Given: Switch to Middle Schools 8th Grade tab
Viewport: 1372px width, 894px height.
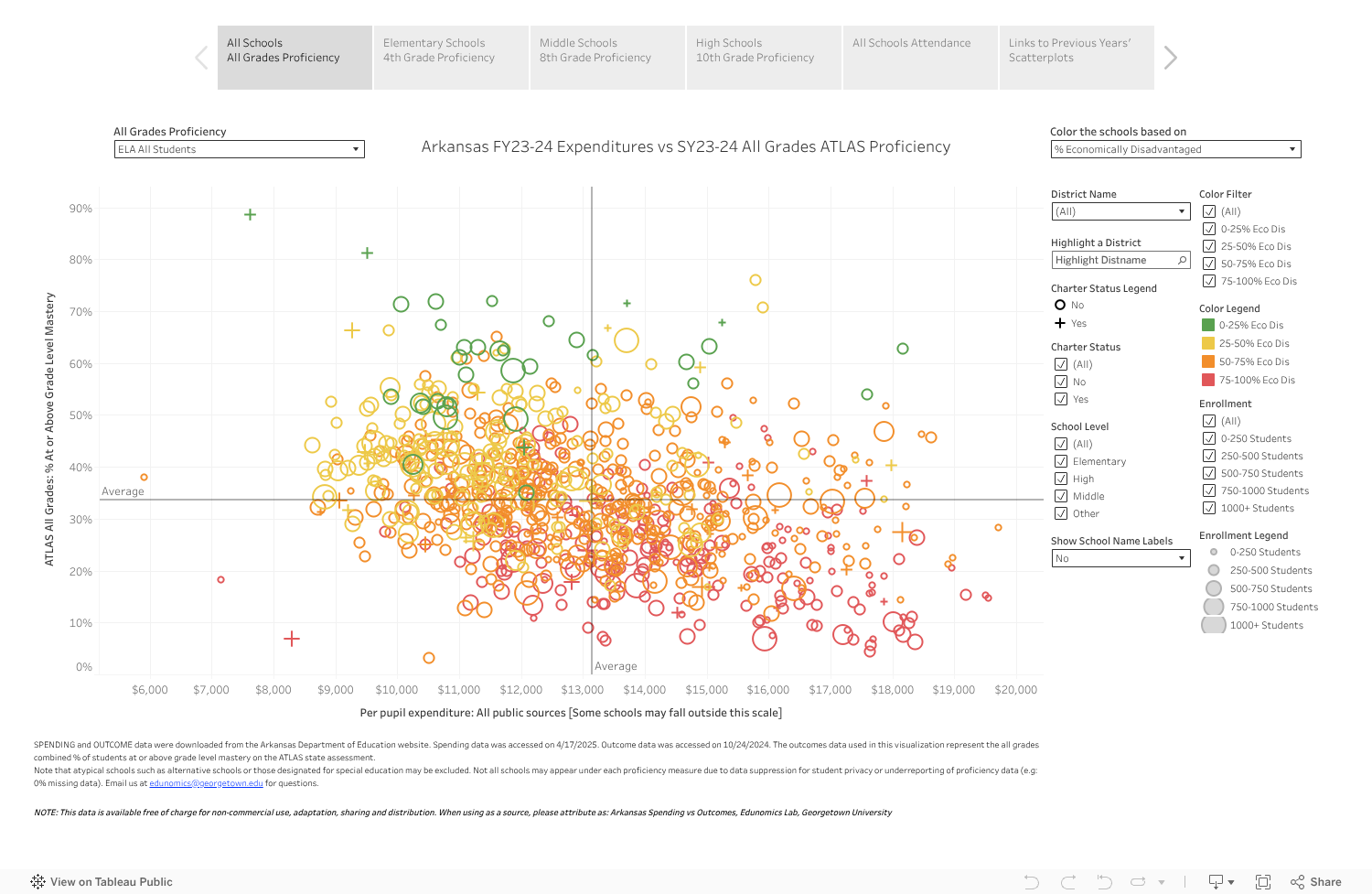Looking at the screenshot, I should tap(607, 58).
